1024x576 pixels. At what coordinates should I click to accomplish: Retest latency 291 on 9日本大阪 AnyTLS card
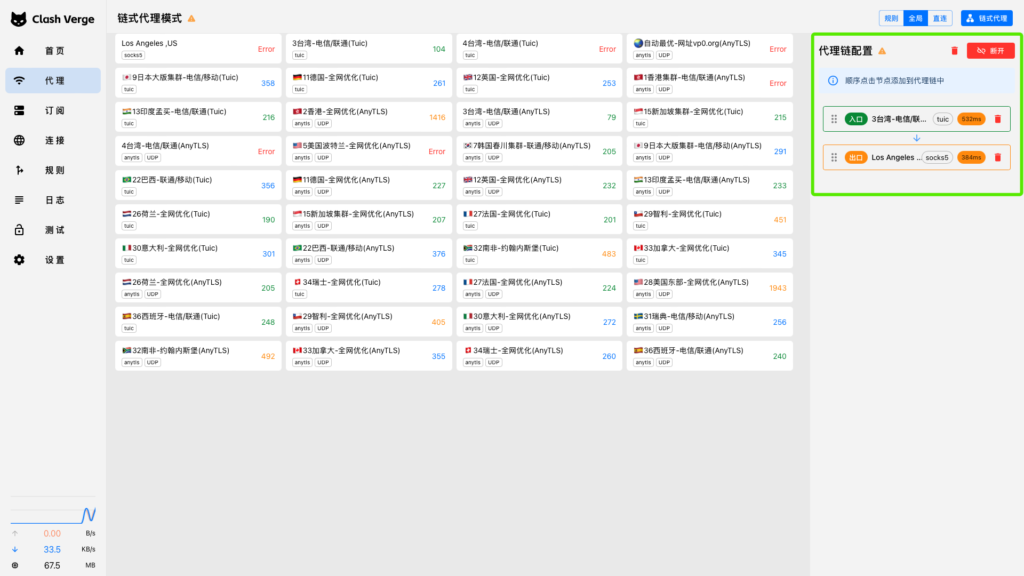click(x=780, y=152)
